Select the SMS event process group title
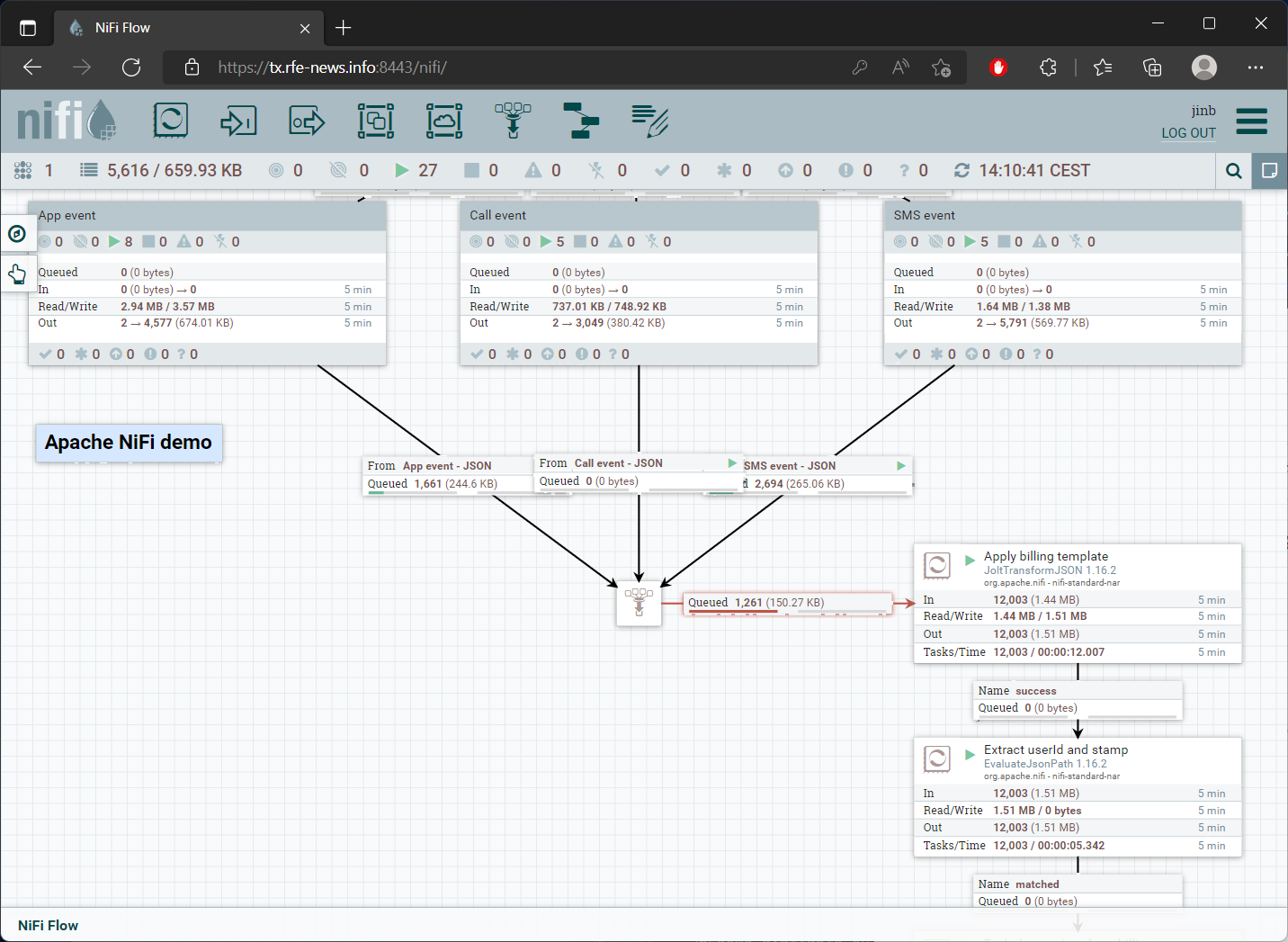 [x=925, y=216]
